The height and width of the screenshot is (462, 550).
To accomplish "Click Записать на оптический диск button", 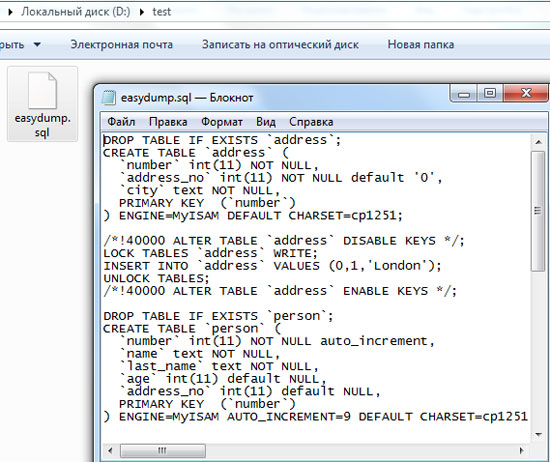I will 280,45.
